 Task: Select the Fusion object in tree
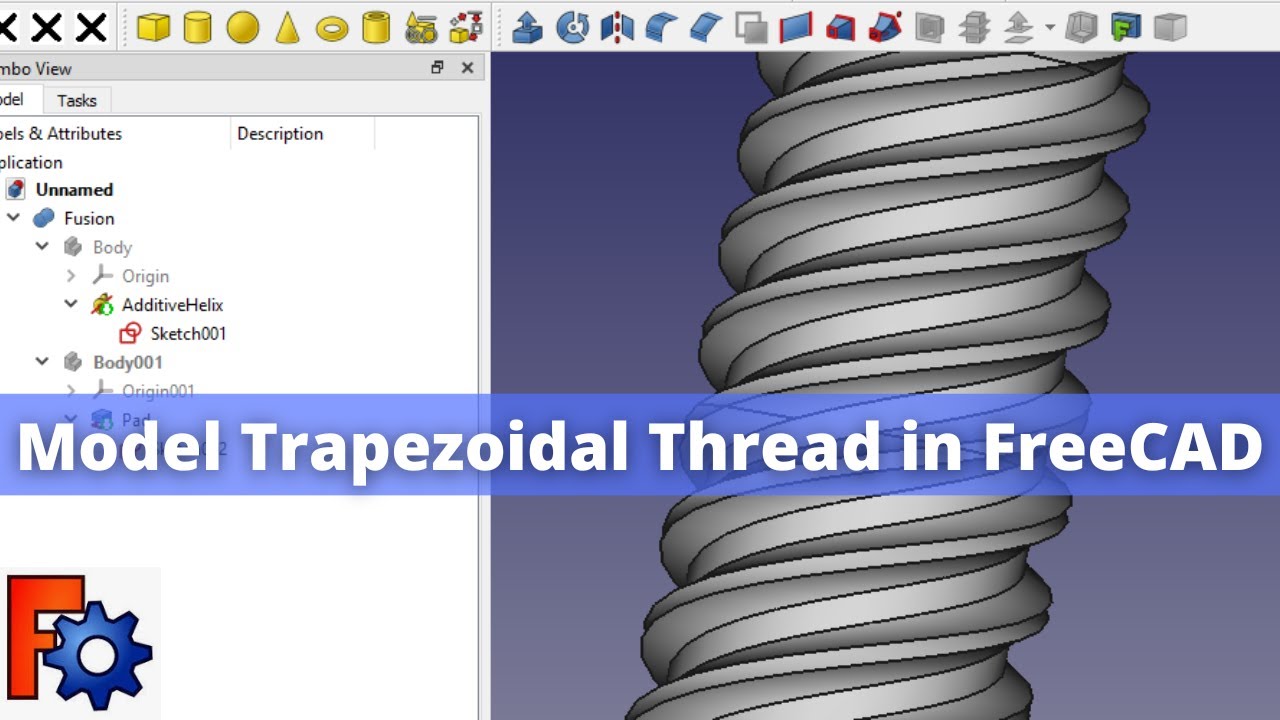89,218
